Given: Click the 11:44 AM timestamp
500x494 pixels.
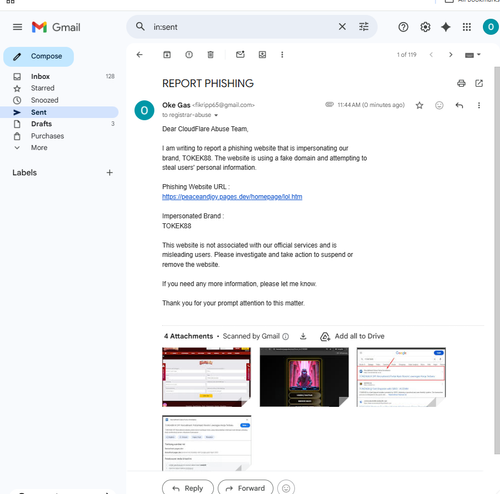Looking at the screenshot, I should point(371,105).
